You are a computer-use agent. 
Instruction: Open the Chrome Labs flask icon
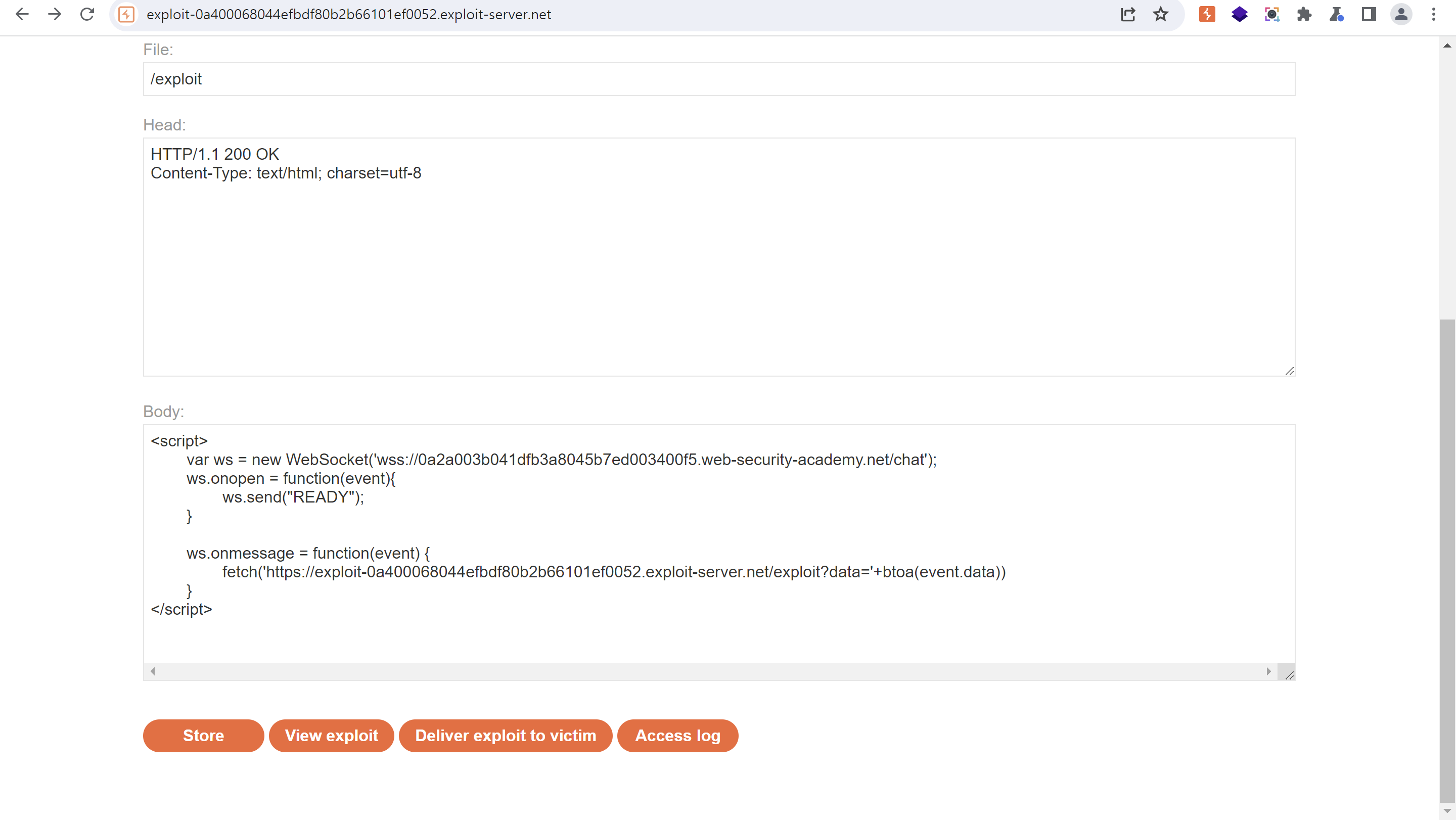click(x=1336, y=14)
